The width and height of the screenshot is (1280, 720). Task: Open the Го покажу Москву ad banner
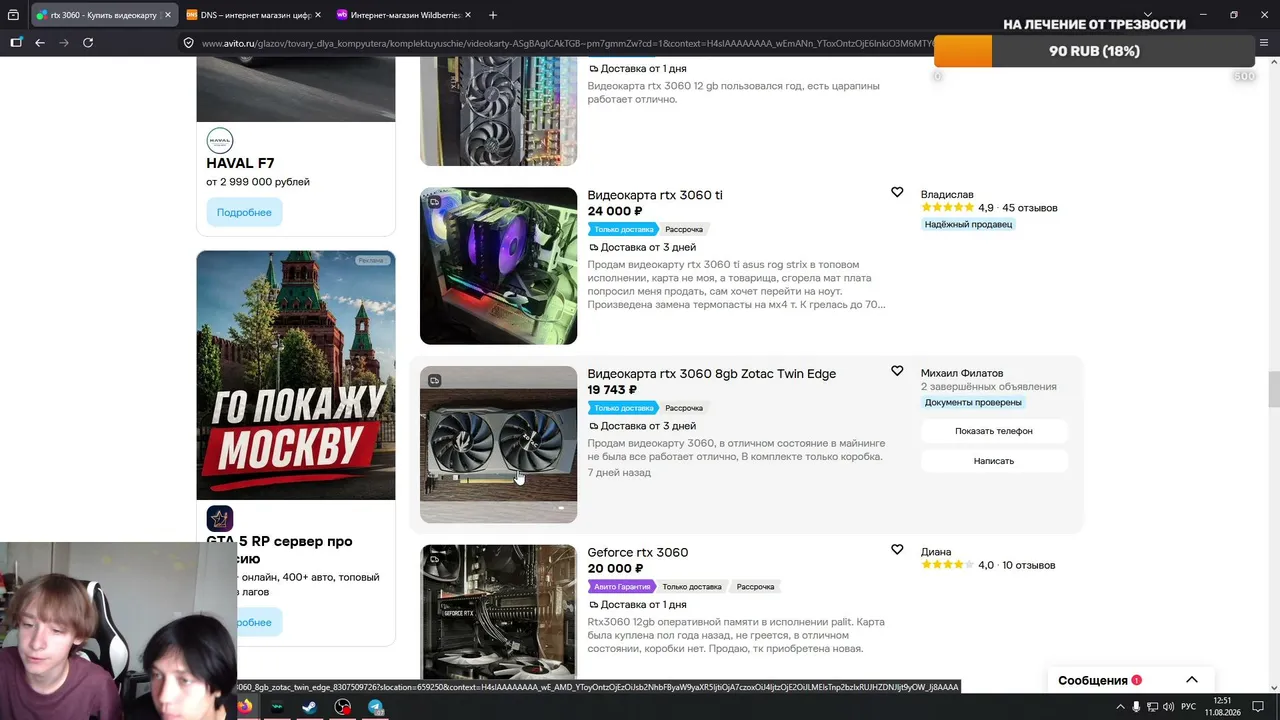point(296,375)
